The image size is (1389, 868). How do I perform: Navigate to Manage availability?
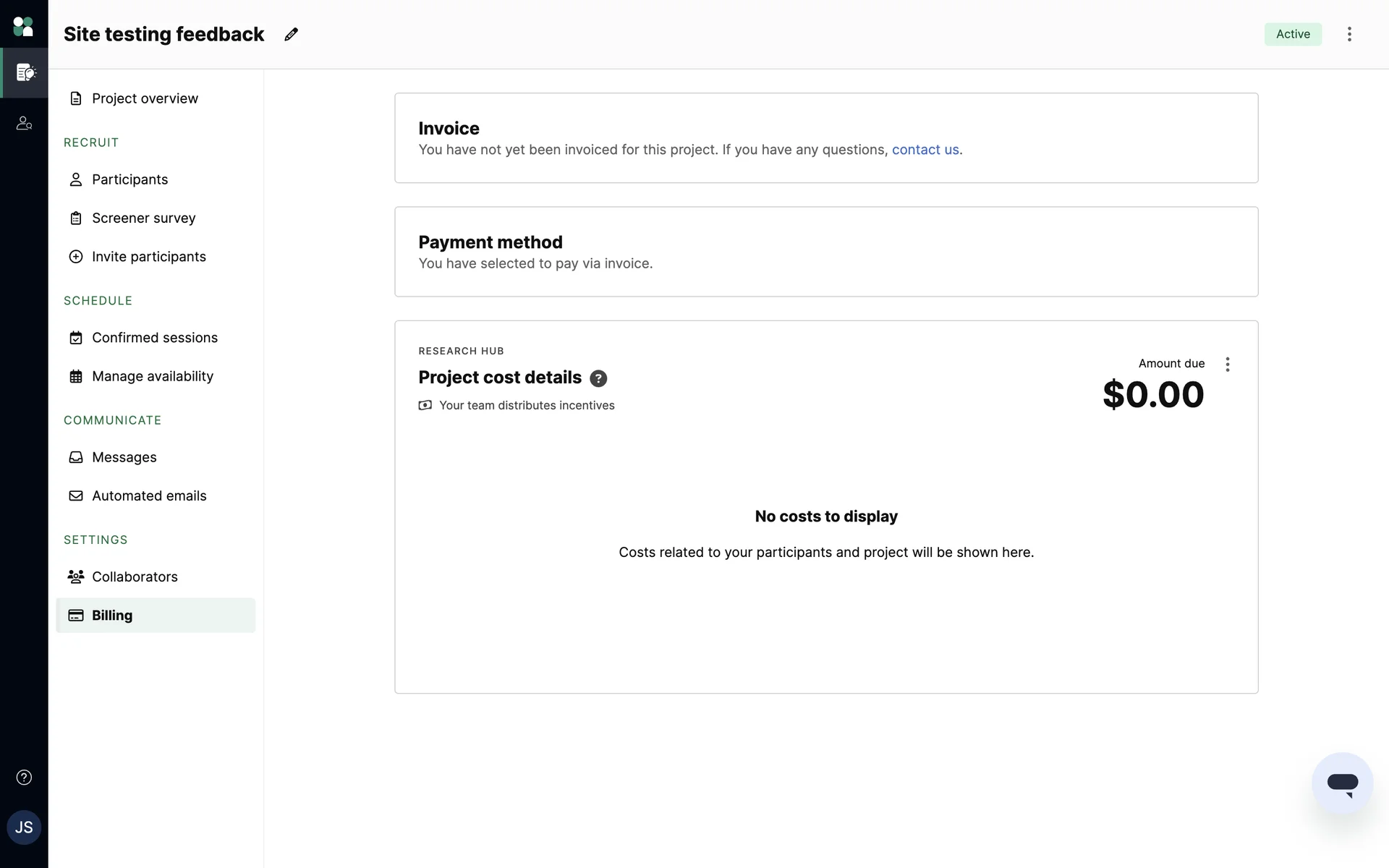pos(152,376)
